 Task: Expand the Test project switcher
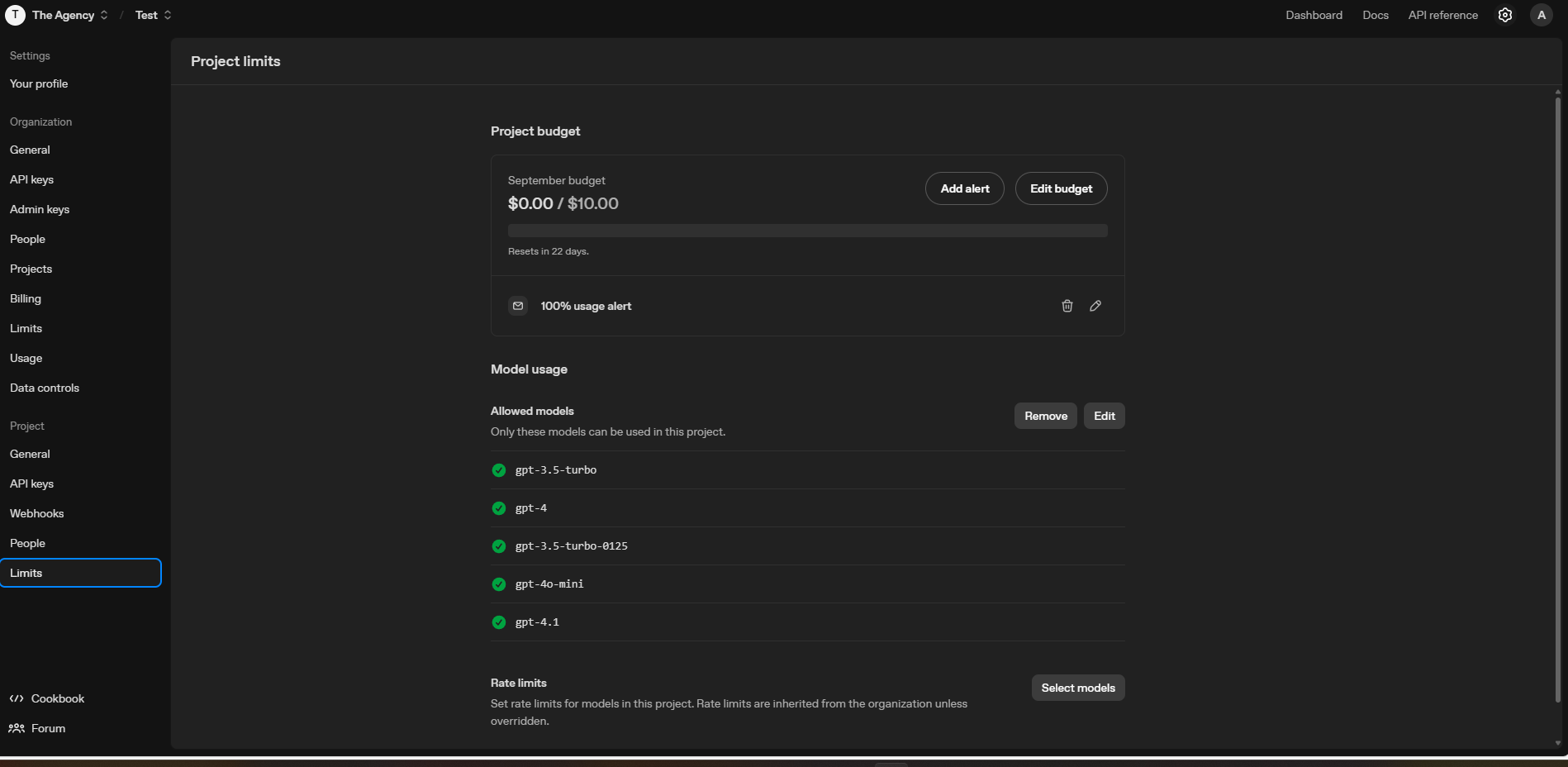point(154,15)
